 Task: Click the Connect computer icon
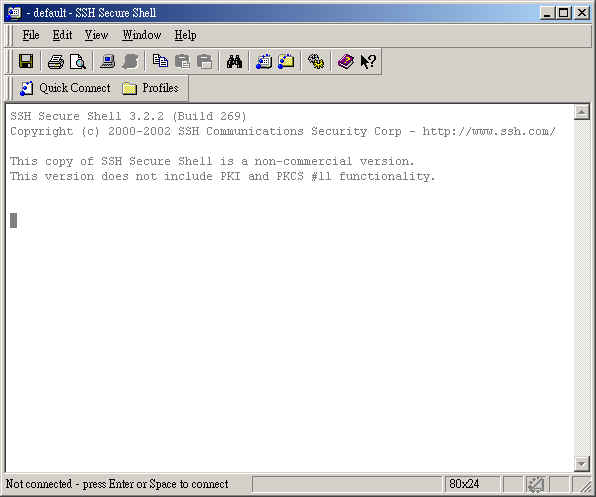click(x=108, y=62)
